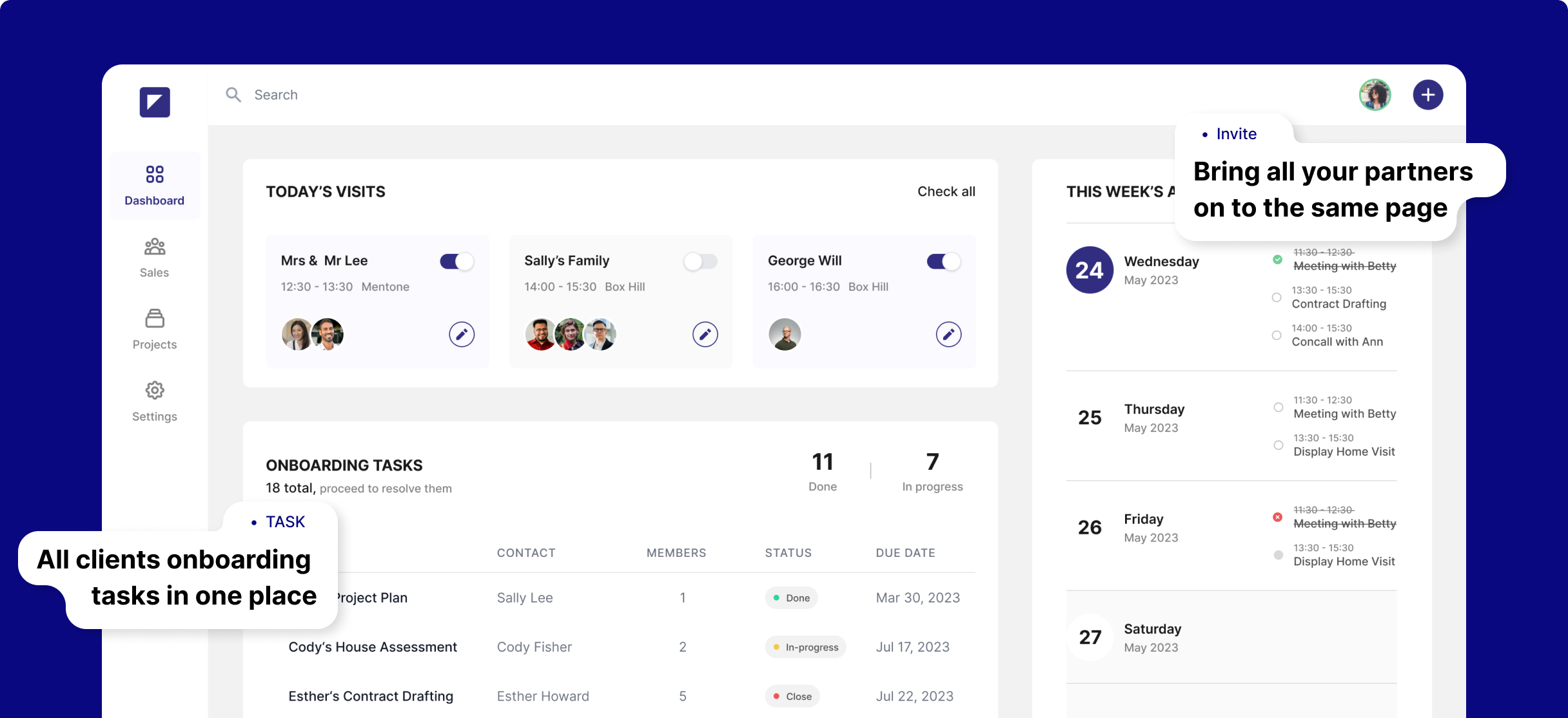Mark Contract Drafting as complete
This screenshot has width=1568, height=718.
(x=1277, y=297)
